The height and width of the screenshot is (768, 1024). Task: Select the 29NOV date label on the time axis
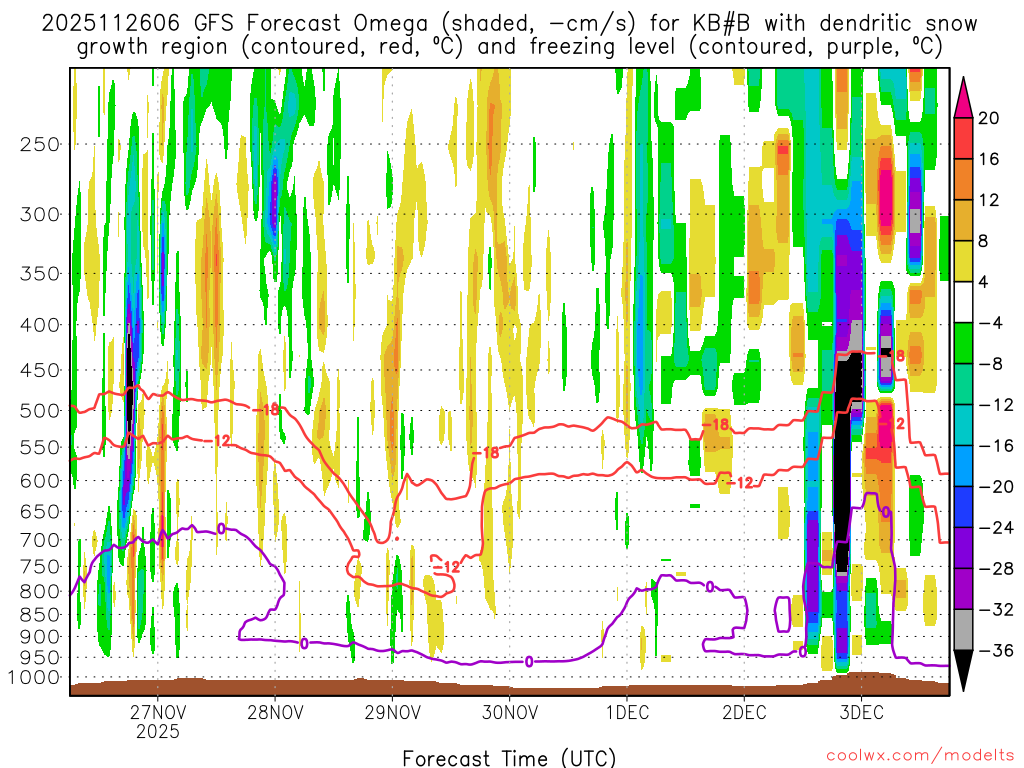[x=392, y=712]
